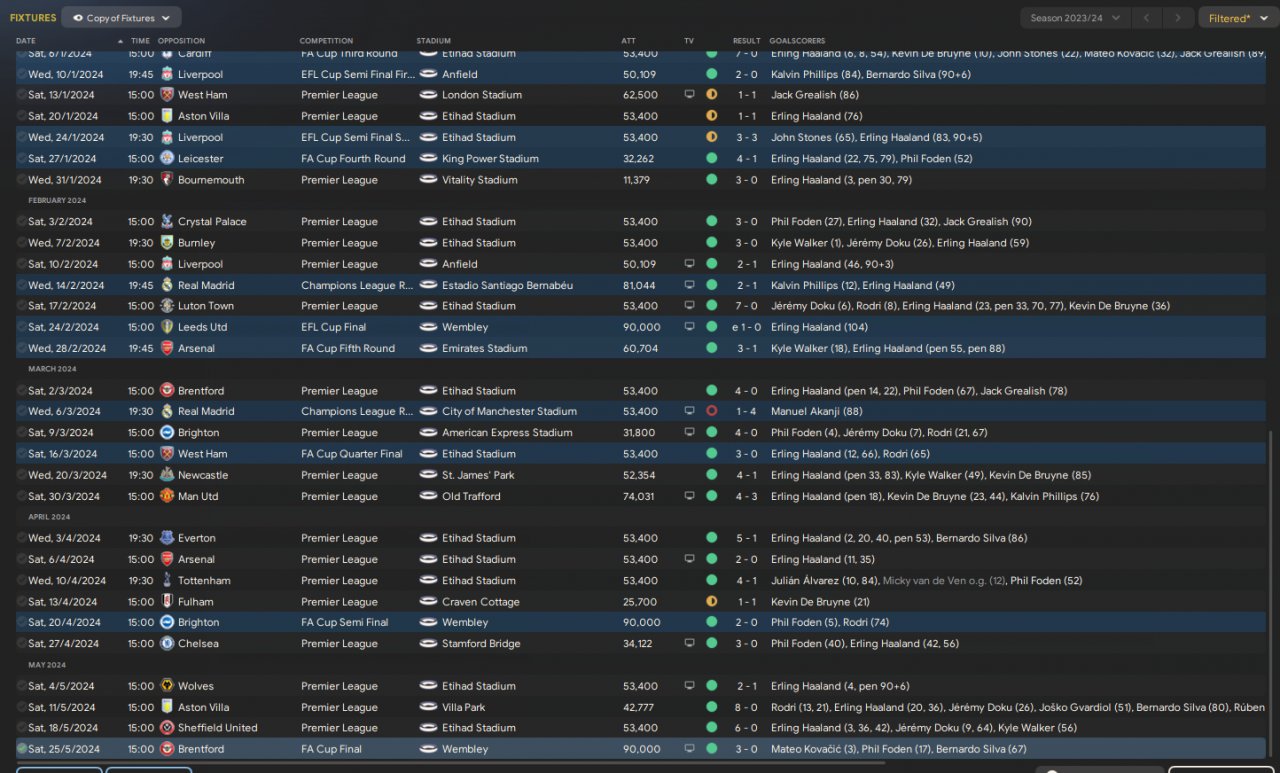Click 'Micky van de Ven o.g. (12)' goalscorer
Image resolution: width=1280 pixels, height=773 pixels.
[x=944, y=580]
